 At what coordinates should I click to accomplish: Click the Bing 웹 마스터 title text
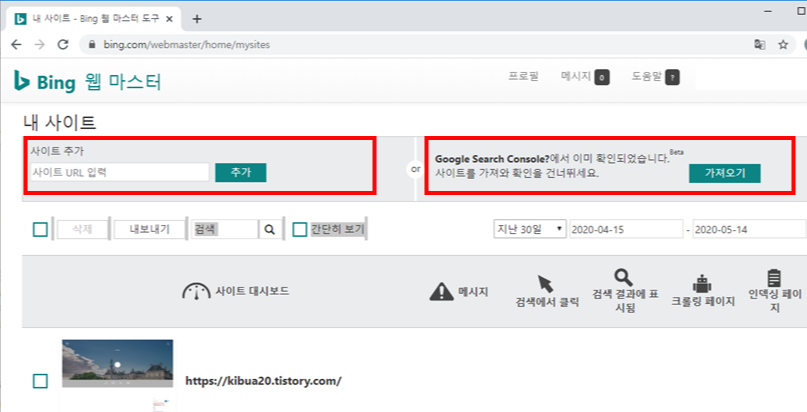click(x=99, y=82)
